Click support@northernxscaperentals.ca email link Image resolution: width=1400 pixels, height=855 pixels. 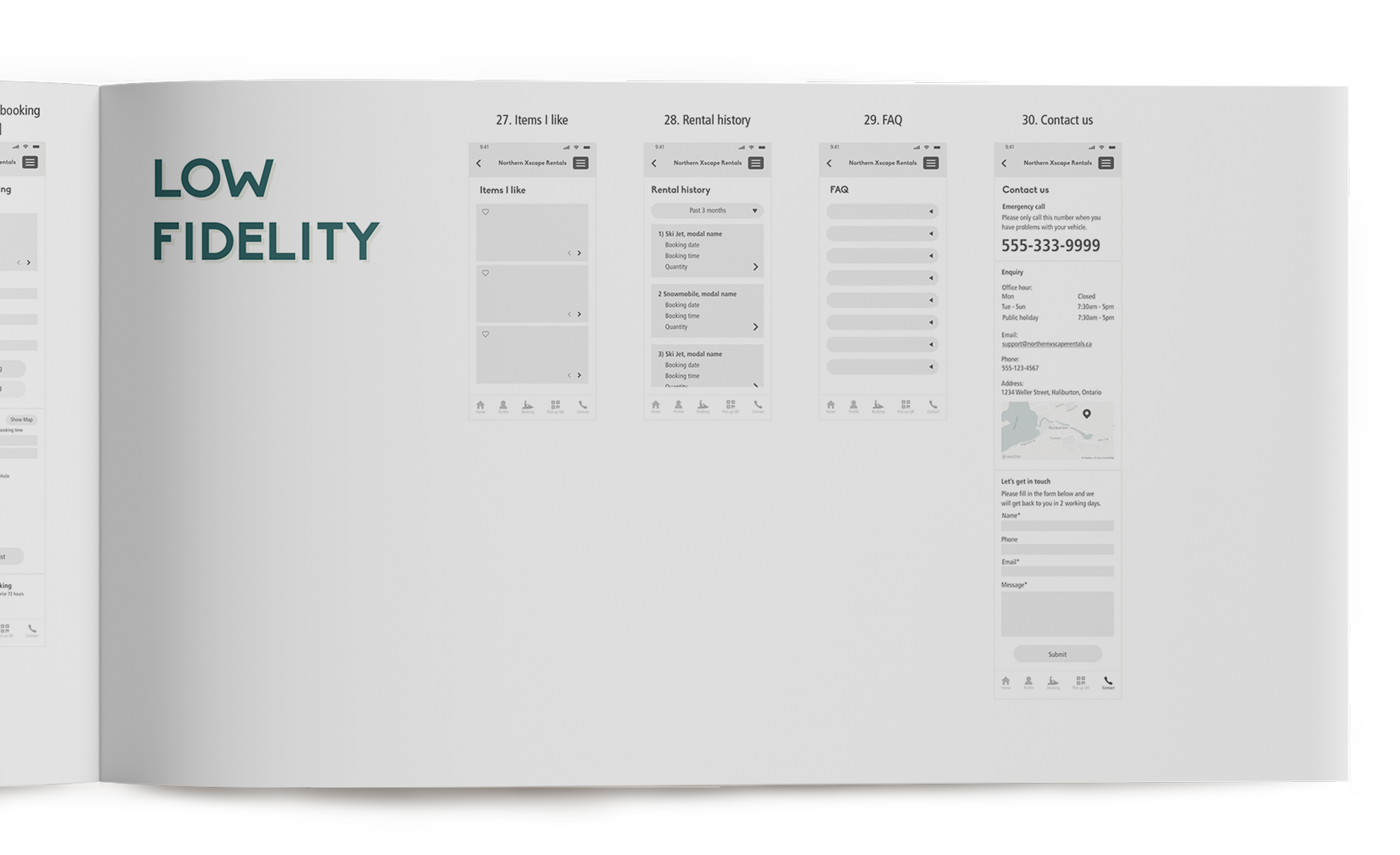[x=1046, y=344]
